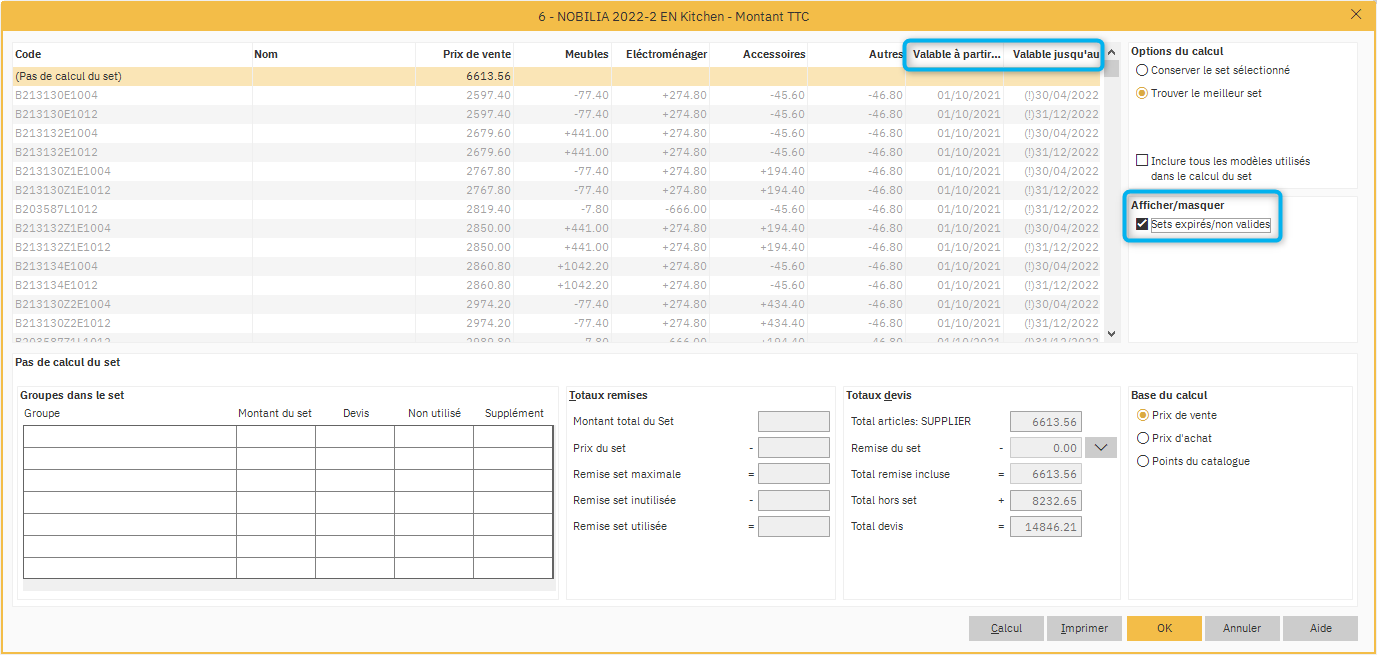
Task: Click the 'Valable jusqu'au' column header
Action: (x=1055, y=55)
